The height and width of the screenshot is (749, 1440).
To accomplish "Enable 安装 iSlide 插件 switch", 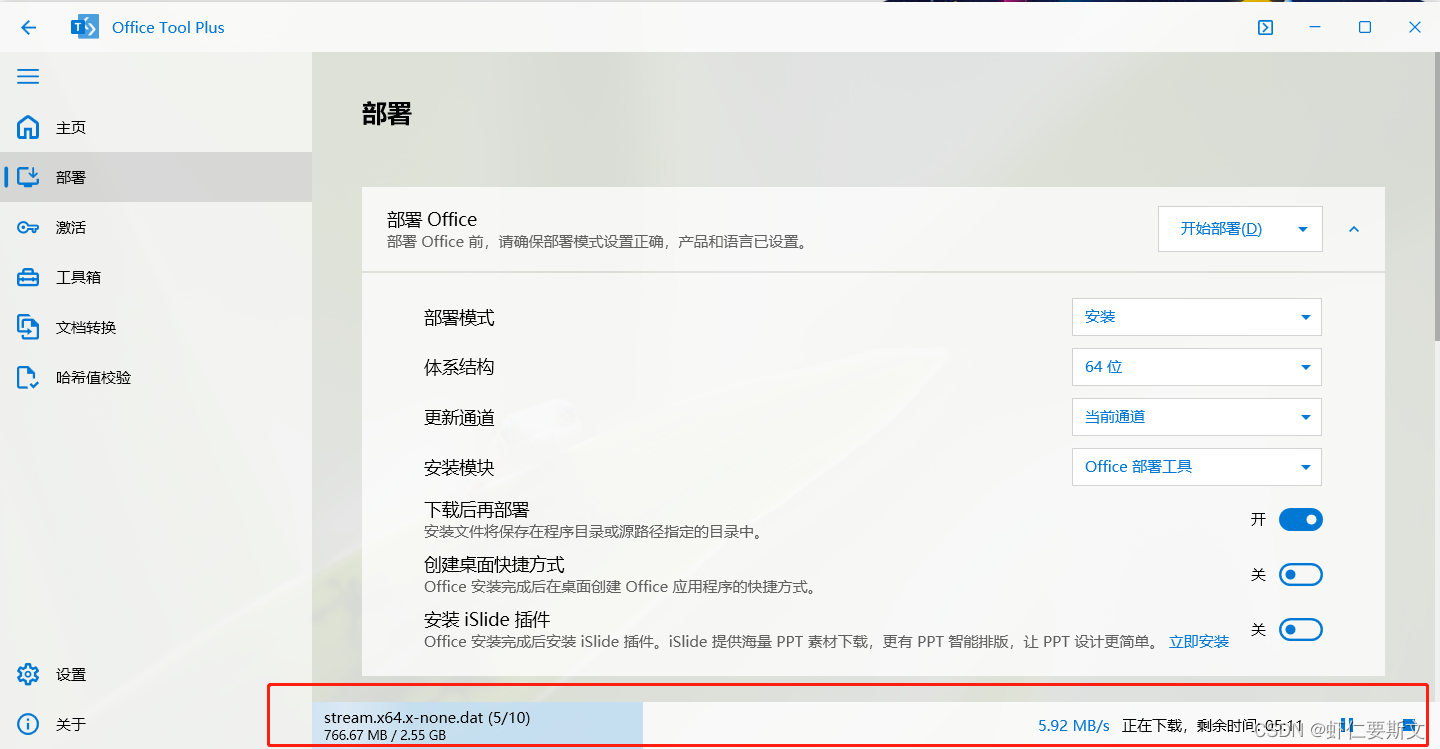I will click(x=1301, y=630).
